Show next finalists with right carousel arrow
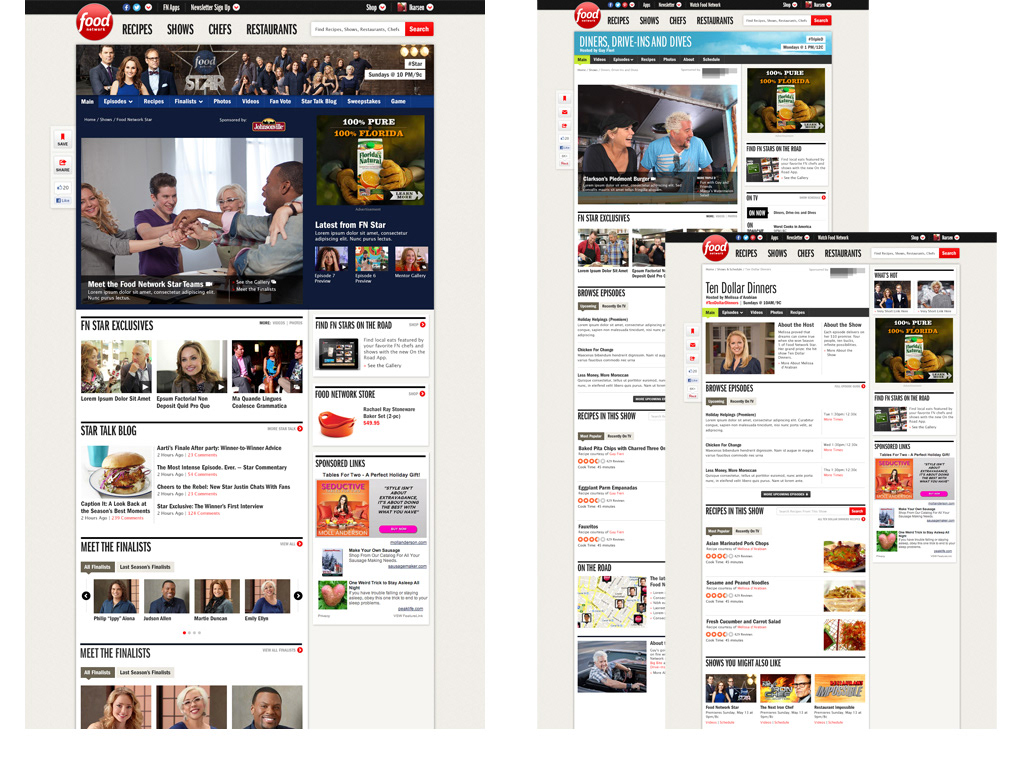 tap(298, 596)
